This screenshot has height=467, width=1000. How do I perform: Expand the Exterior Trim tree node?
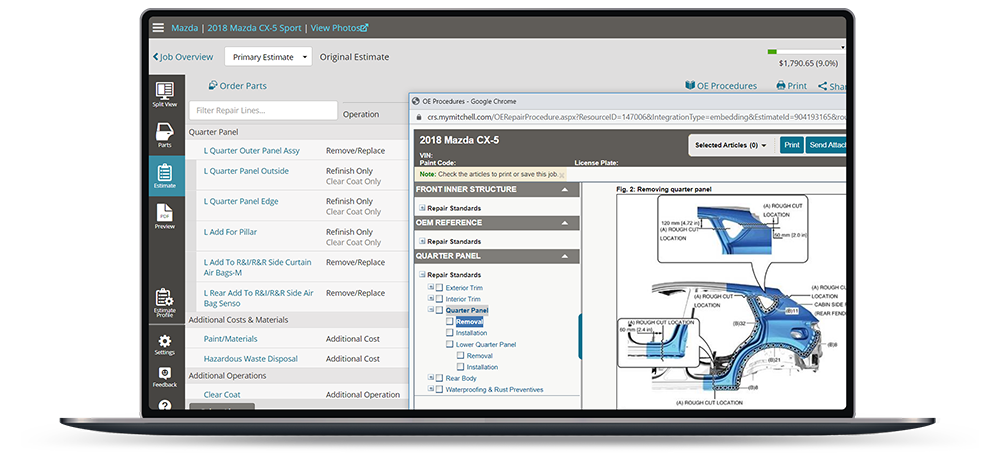[x=431, y=287]
